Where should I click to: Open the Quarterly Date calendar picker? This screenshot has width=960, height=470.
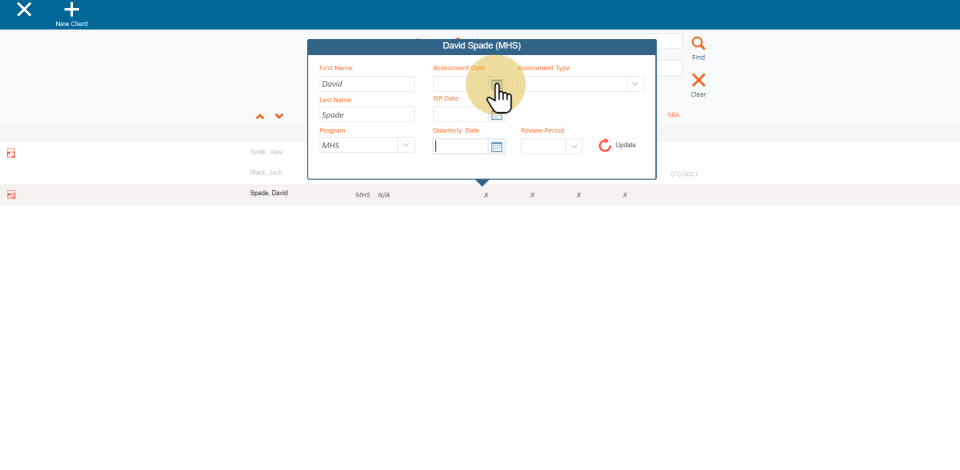point(496,146)
